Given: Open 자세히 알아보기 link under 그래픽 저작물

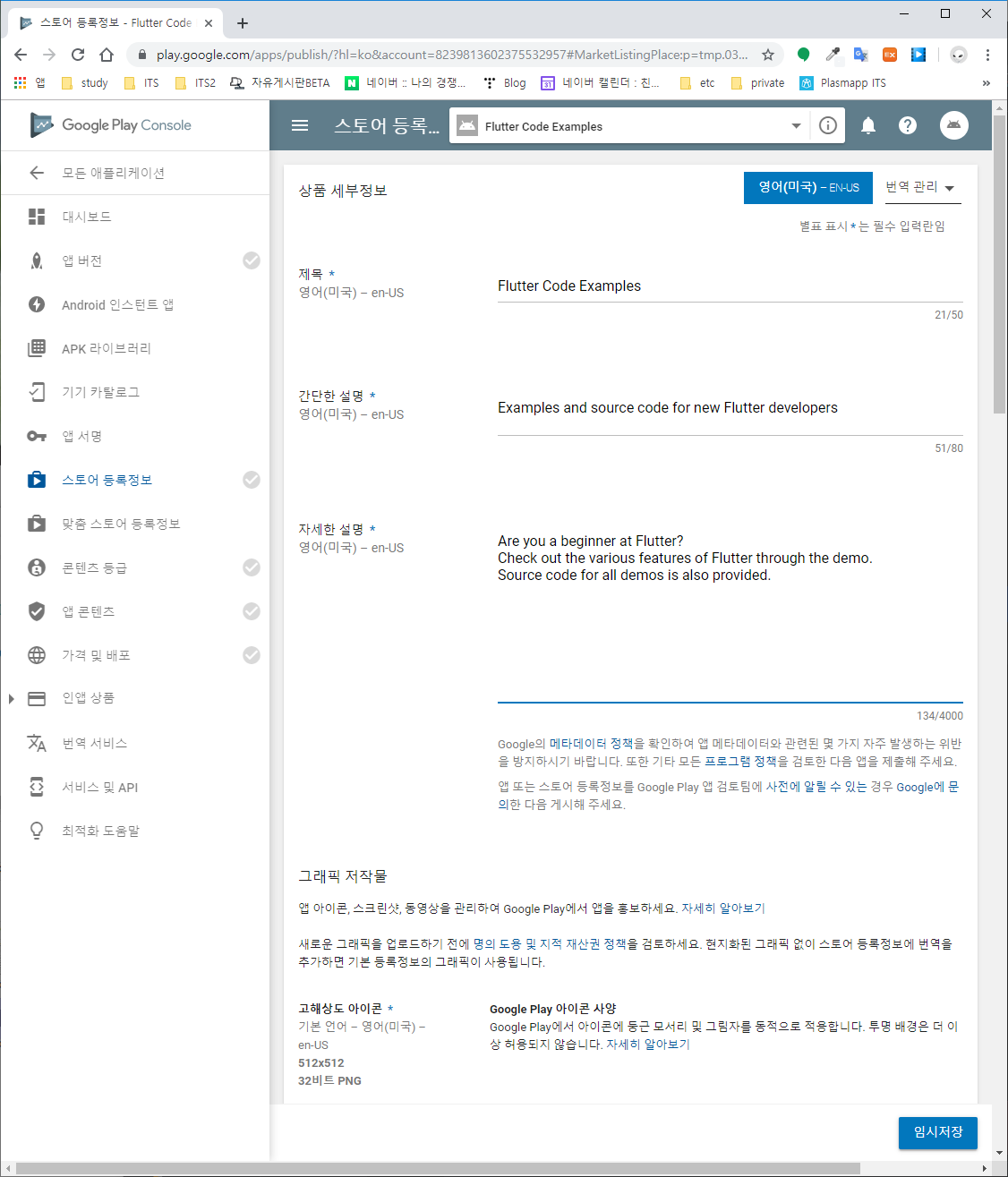Looking at the screenshot, I should pyautogui.click(x=723, y=908).
